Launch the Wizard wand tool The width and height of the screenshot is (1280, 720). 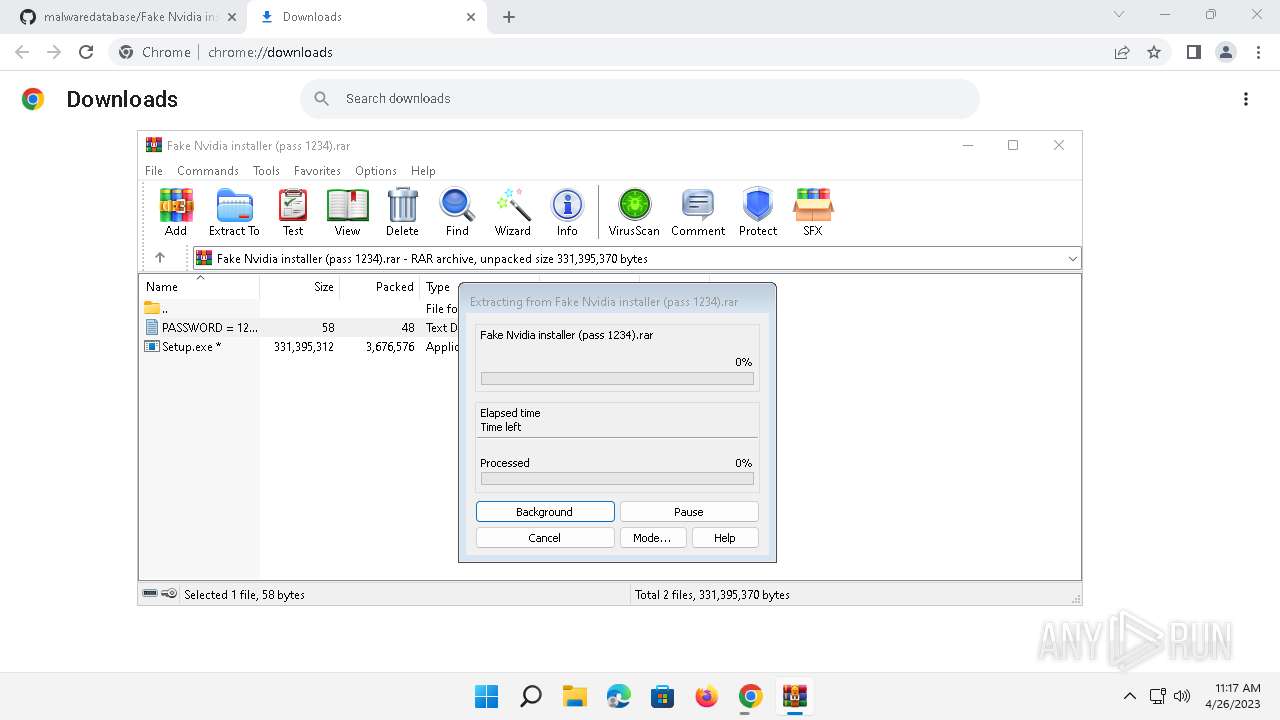pos(513,212)
